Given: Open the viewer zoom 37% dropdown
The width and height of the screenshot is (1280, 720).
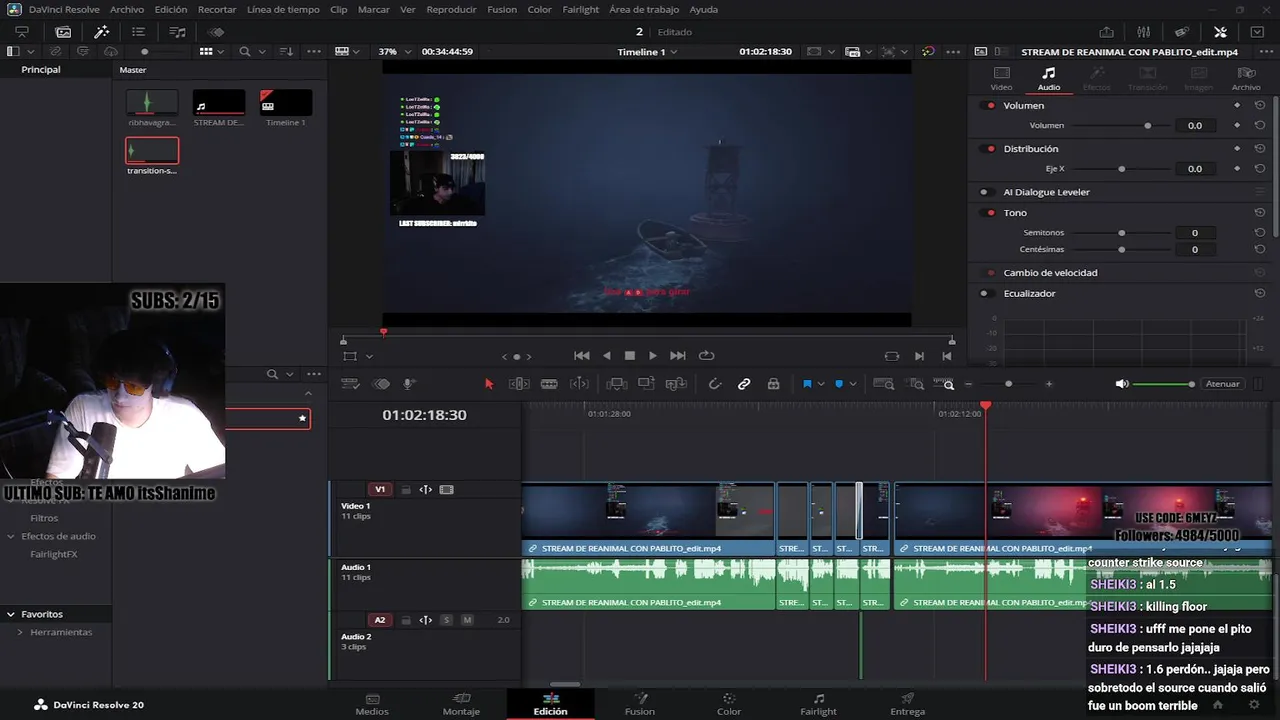Looking at the screenshot, I should click(x=393, y=52).
